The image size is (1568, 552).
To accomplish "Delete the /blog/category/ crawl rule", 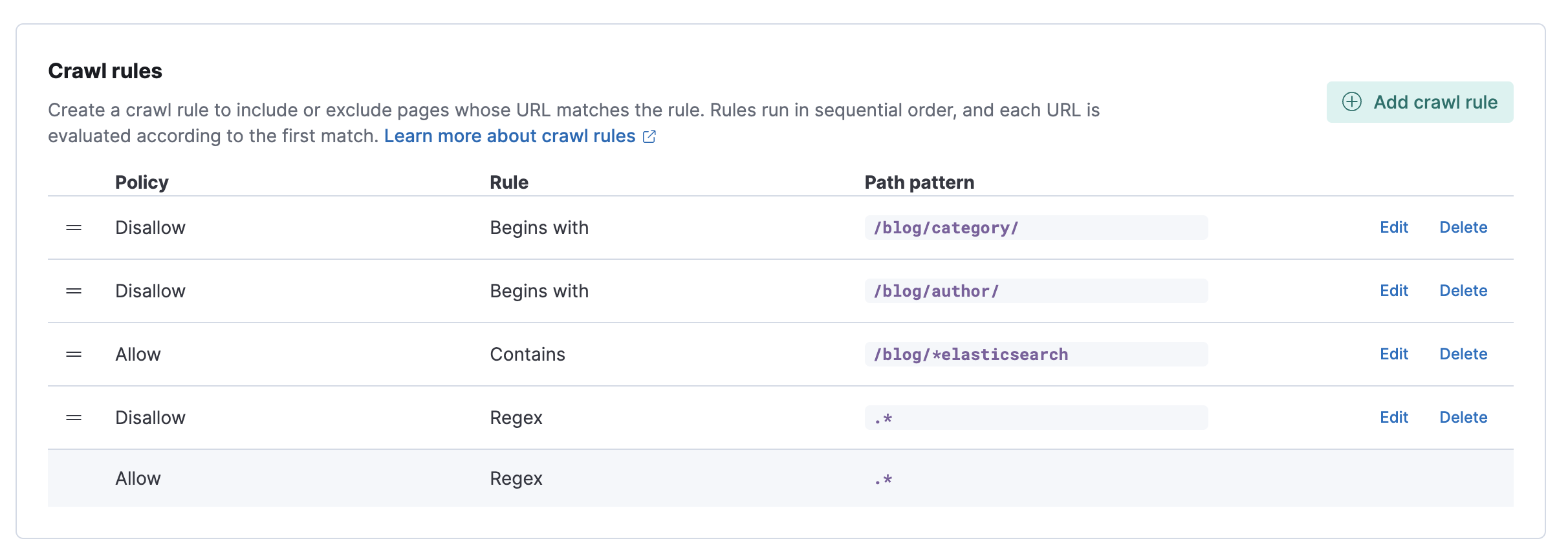I will pos(1463,228).
